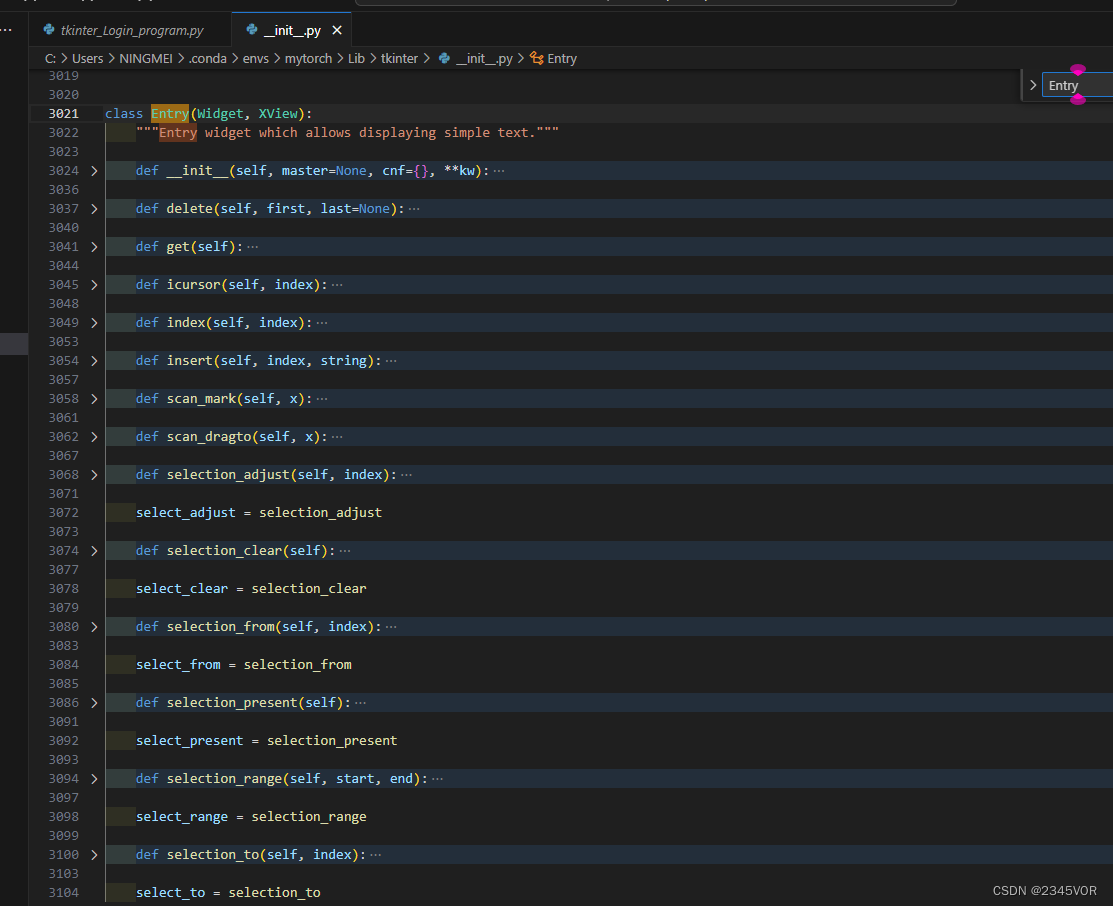
Task: Click fold ellipsis after delete signature
Action: pyautogui.click(x=415, y=209)
